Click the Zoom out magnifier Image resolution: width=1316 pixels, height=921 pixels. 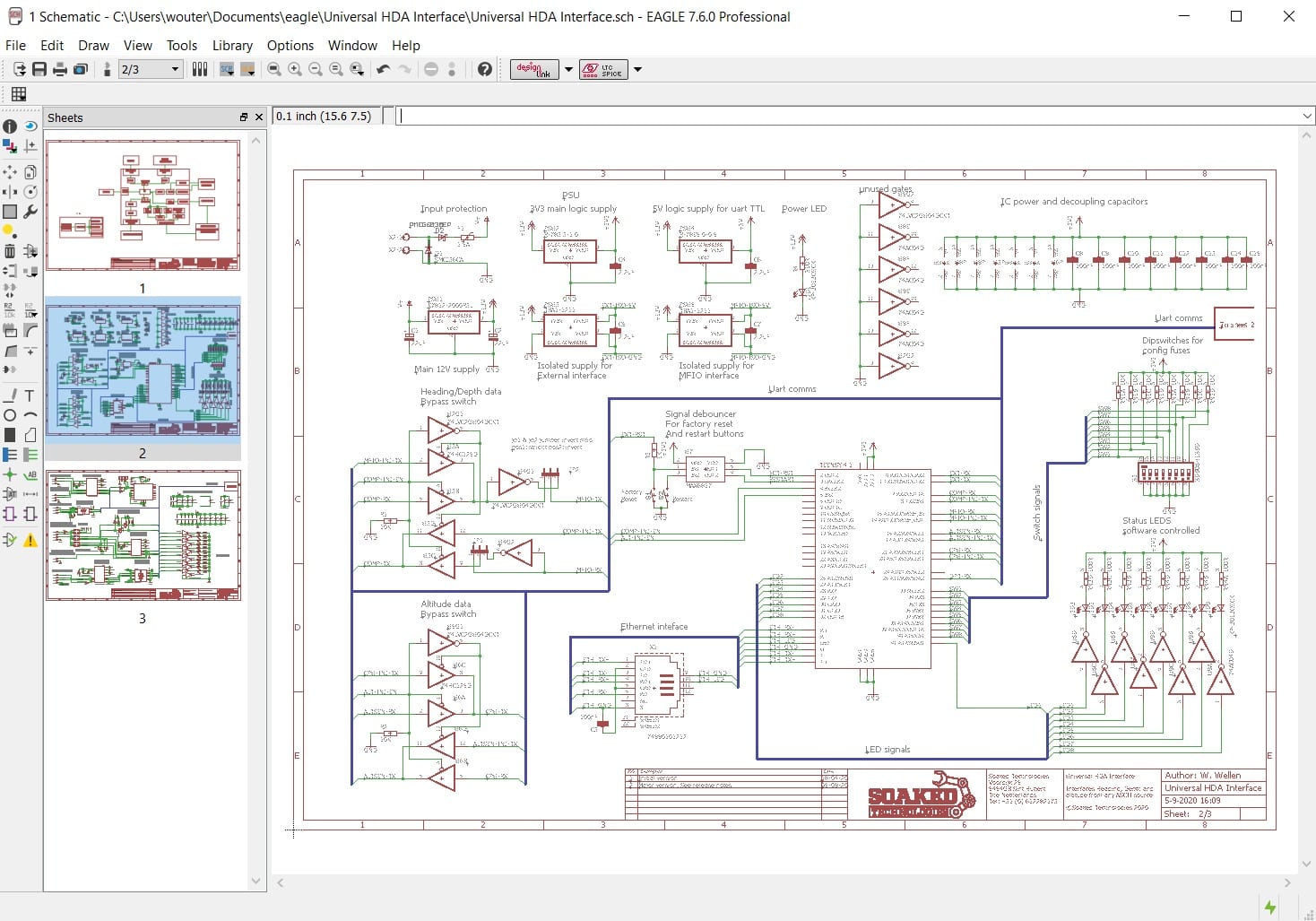316,69
